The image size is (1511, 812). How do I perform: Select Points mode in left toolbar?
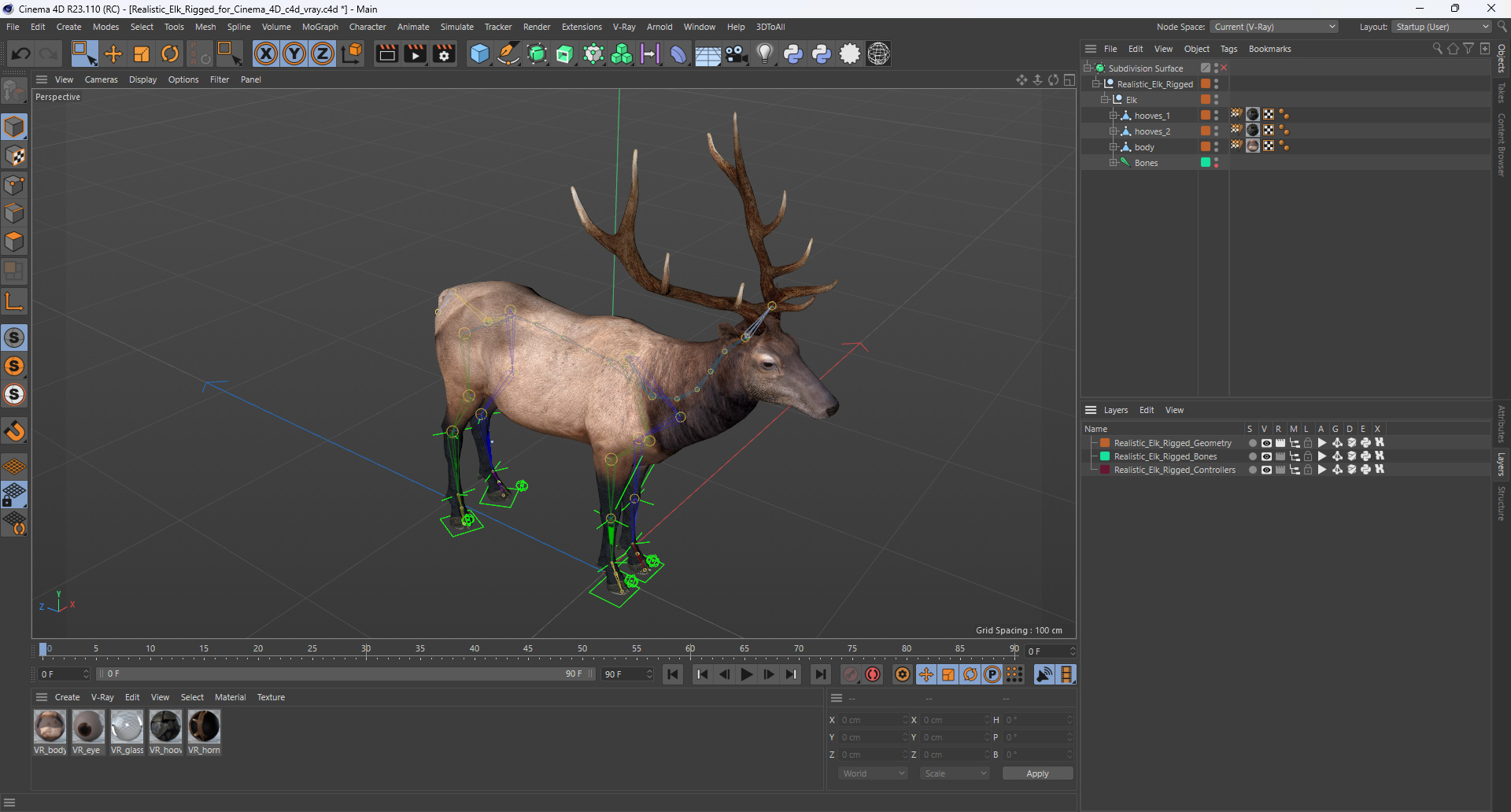click(14, 185)
